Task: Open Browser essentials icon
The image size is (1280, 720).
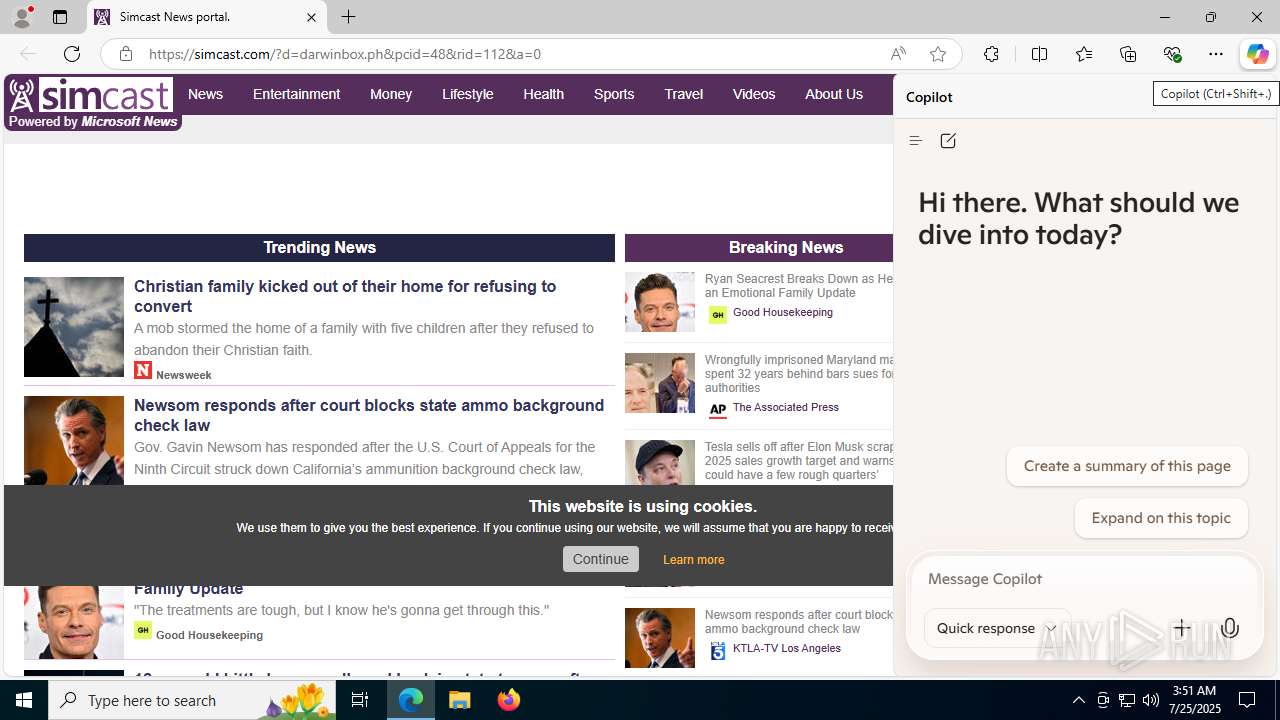Action: [1172, 54]
